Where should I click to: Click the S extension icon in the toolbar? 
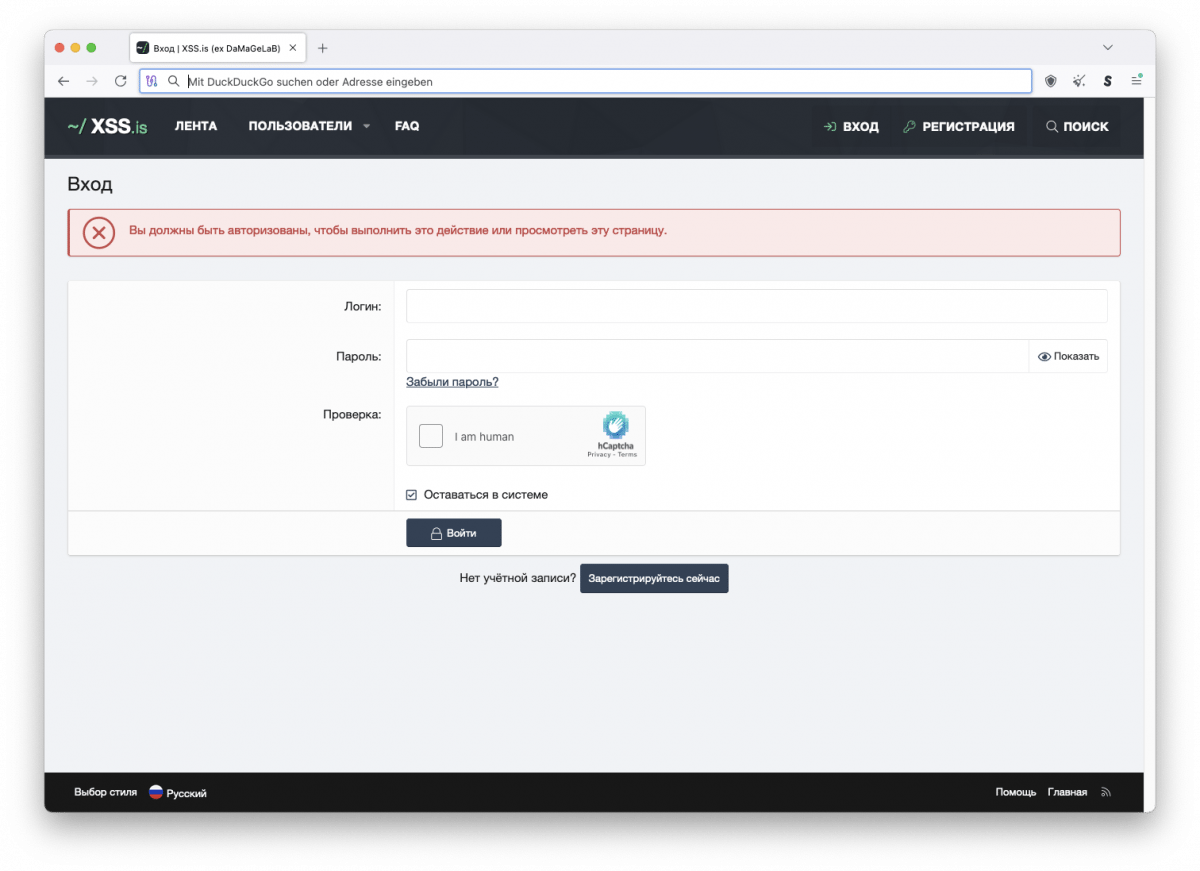pos(1107,81)
